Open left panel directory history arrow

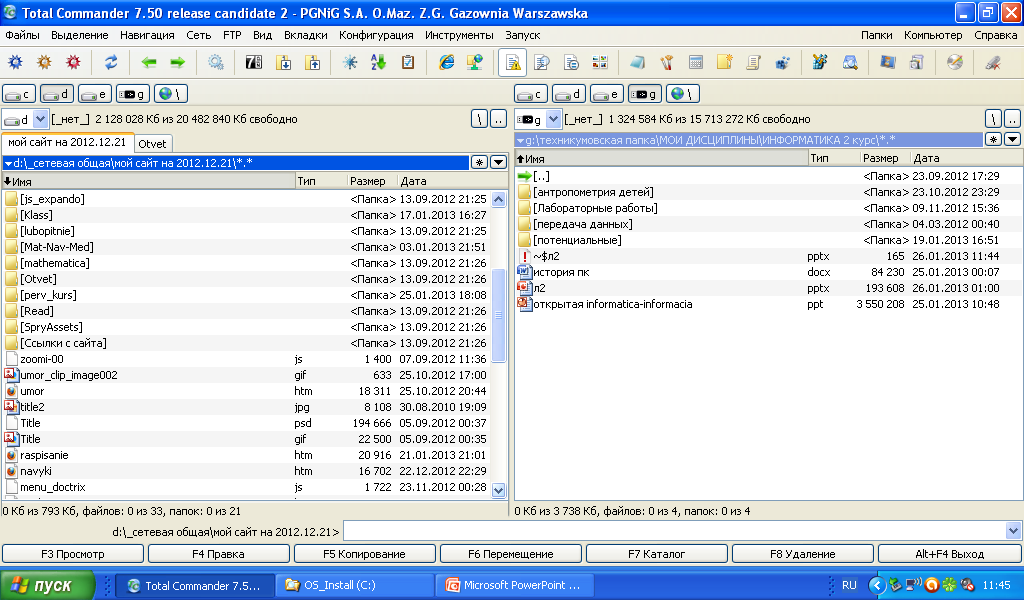pos(498,163)
